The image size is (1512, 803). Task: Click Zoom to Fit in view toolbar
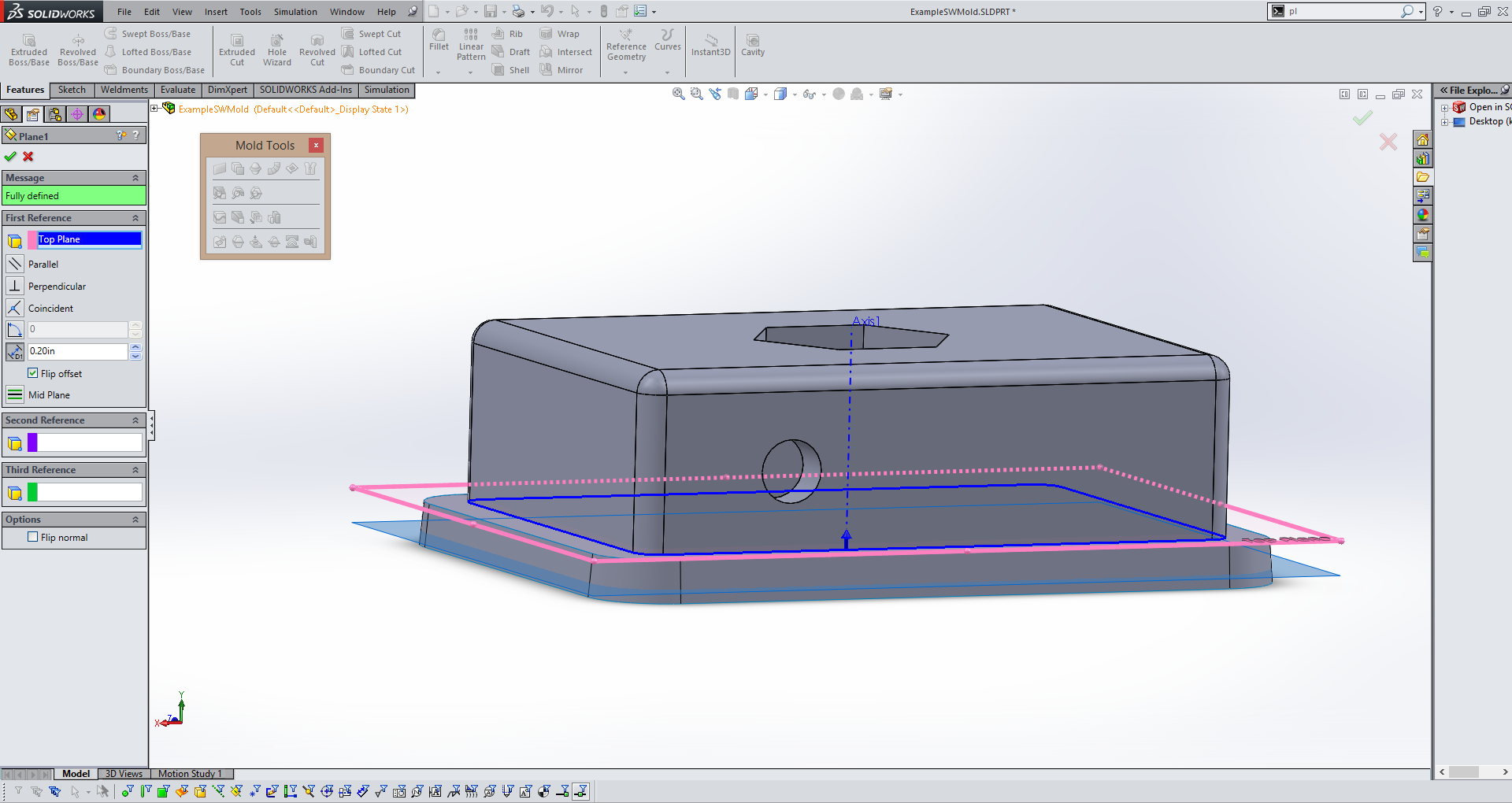[678, 94]
